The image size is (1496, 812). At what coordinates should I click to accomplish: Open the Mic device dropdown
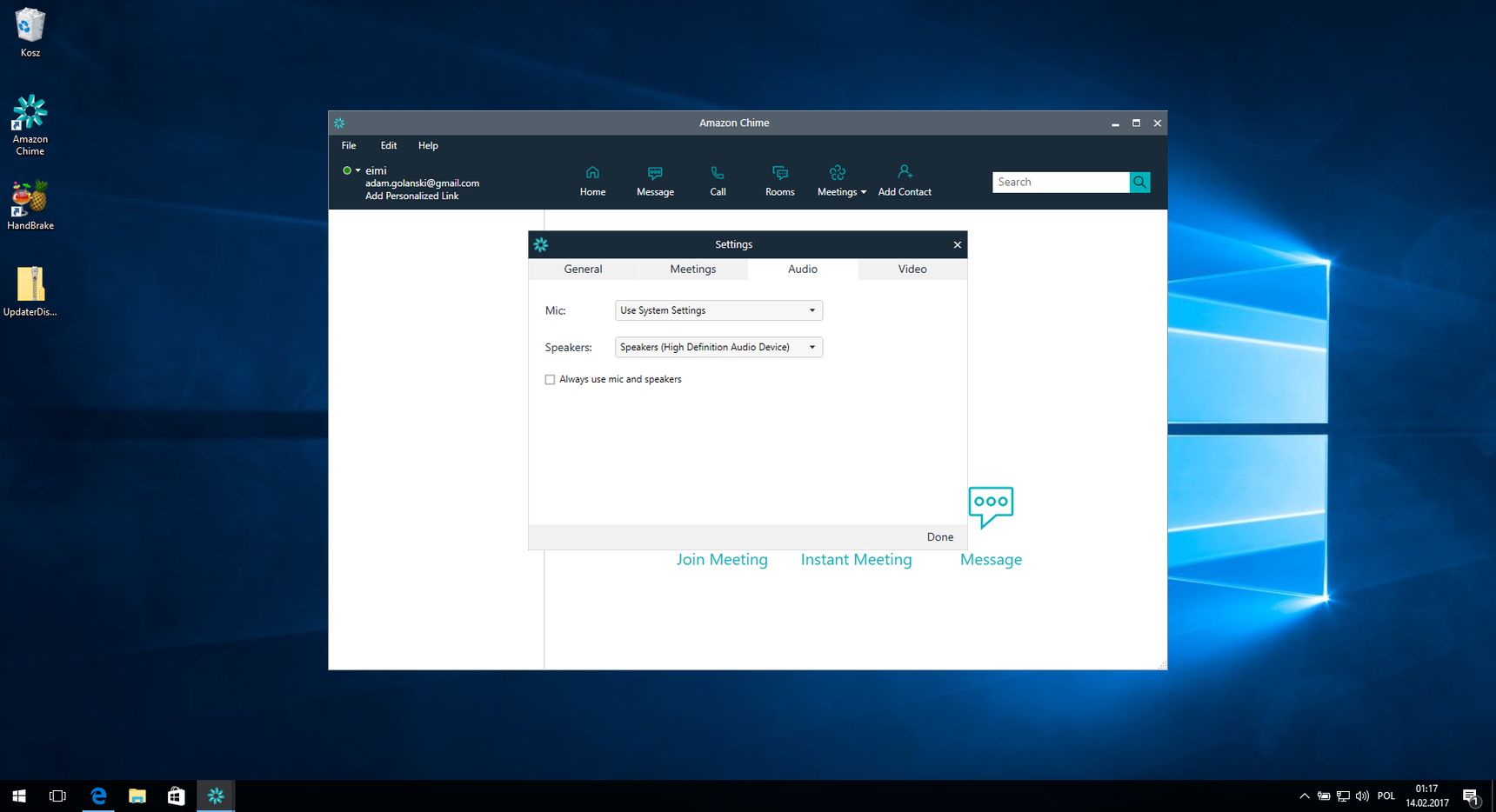[x=718, y=310]
